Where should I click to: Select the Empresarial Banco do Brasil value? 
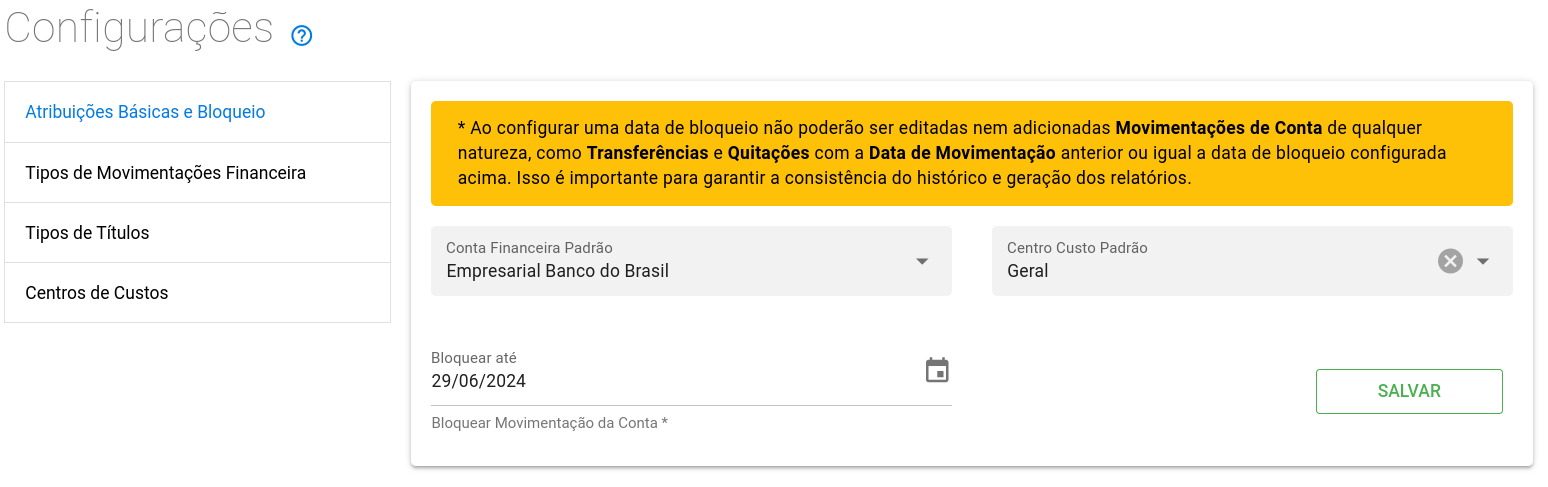click(557, 271)
